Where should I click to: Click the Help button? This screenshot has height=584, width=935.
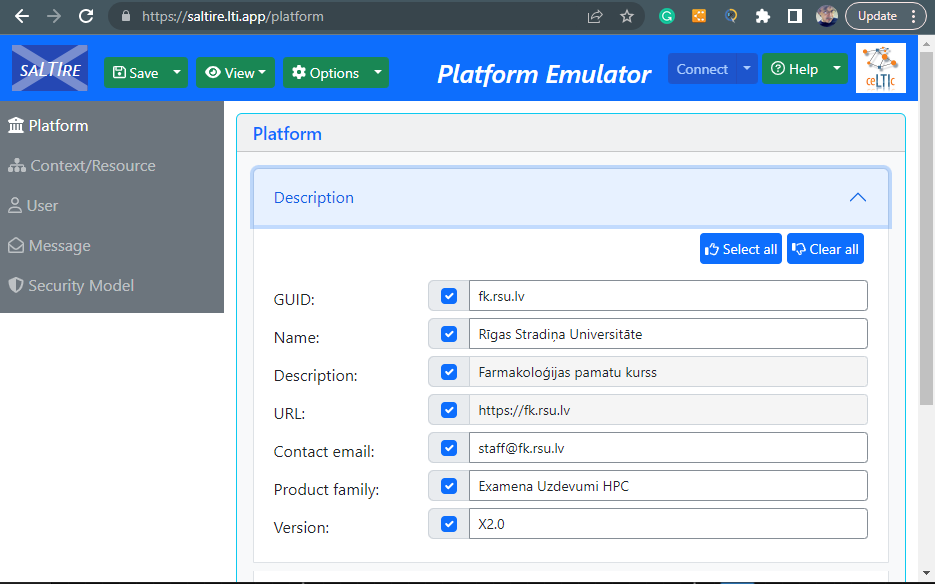tap(794, 69)
